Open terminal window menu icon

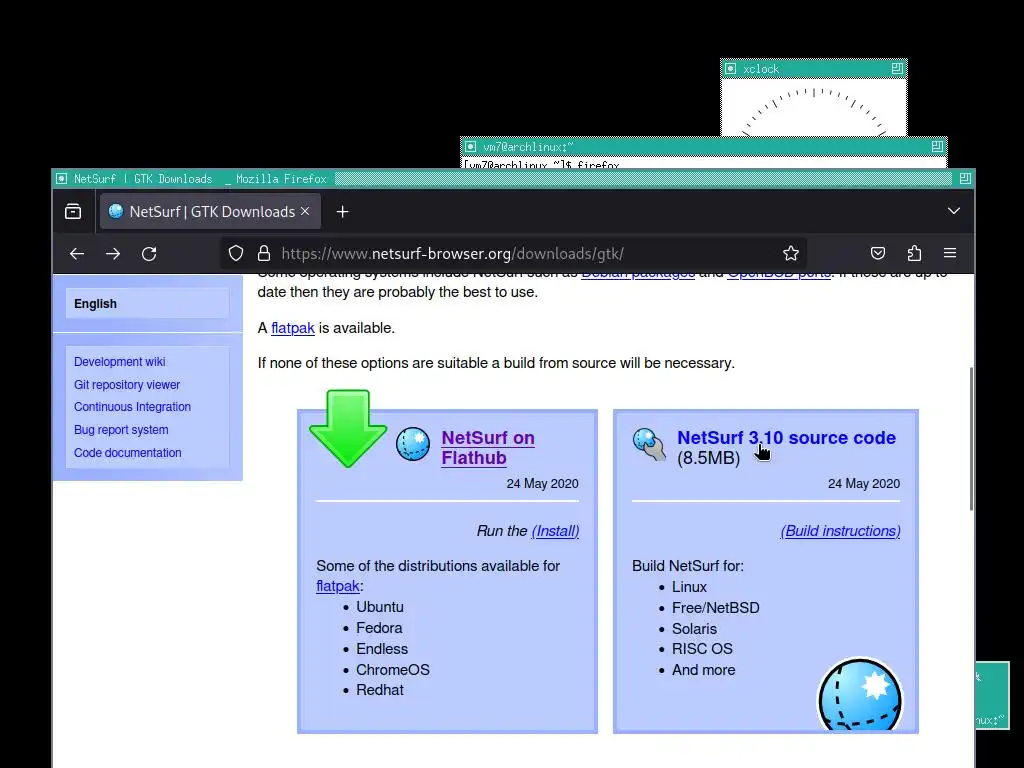[x=470, y=146]
